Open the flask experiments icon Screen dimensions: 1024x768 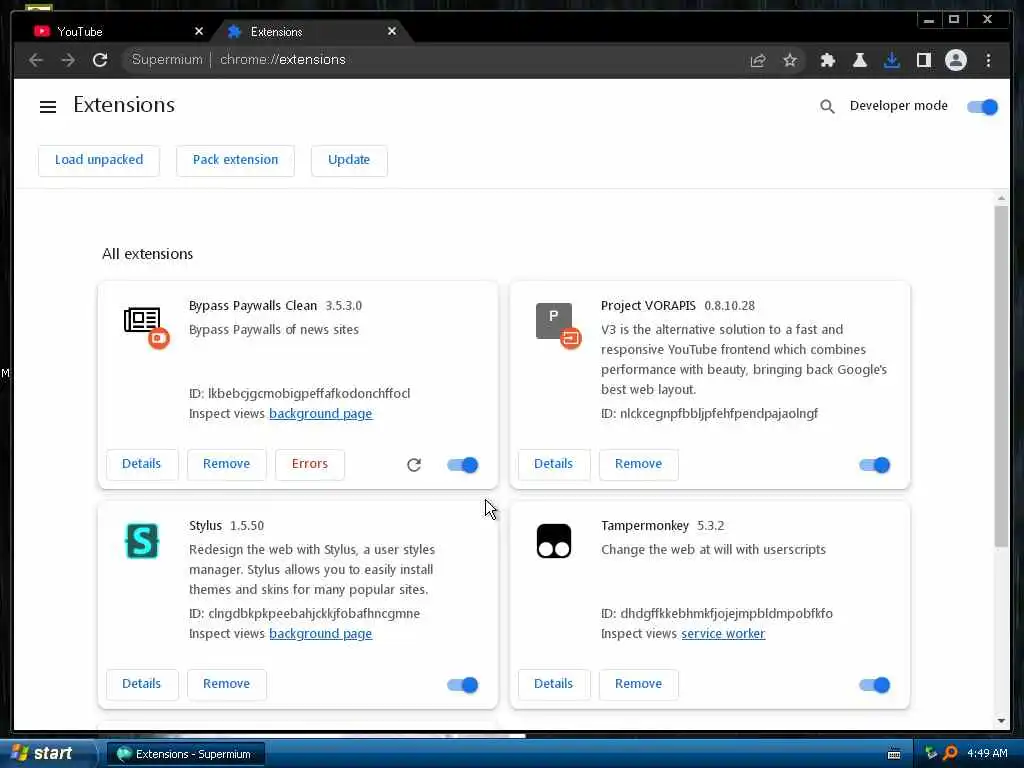click(859, 61)
